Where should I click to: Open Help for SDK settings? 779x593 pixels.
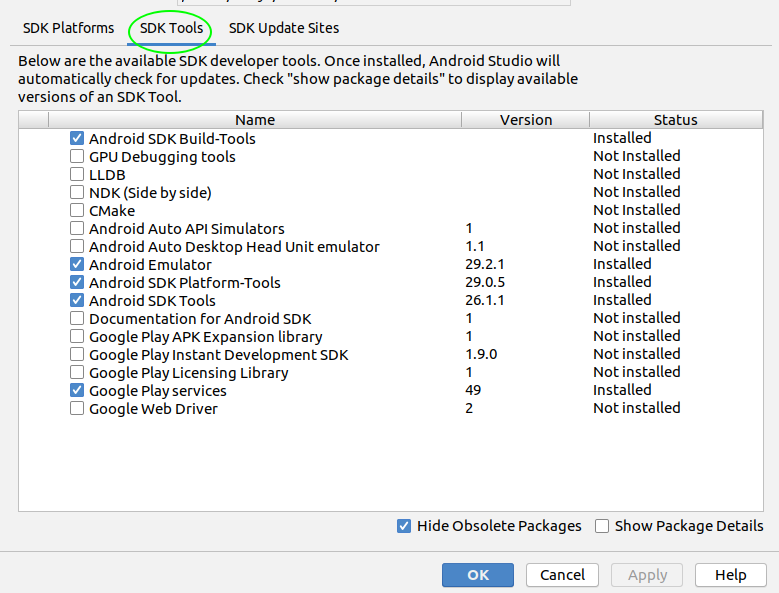coord(730,575)
